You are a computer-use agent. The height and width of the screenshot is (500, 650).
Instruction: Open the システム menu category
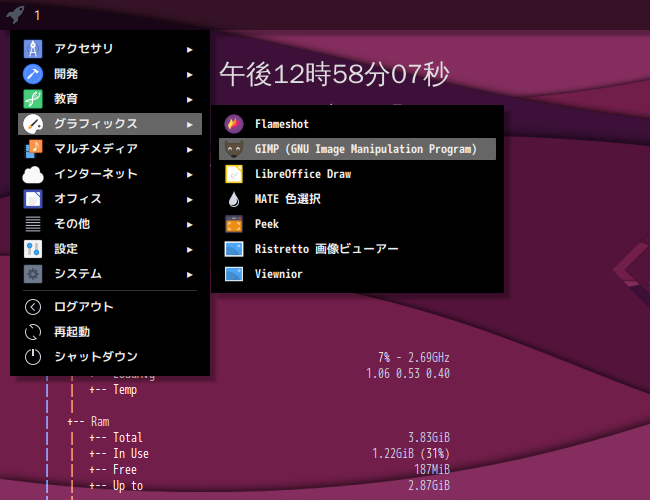(110, 274)
